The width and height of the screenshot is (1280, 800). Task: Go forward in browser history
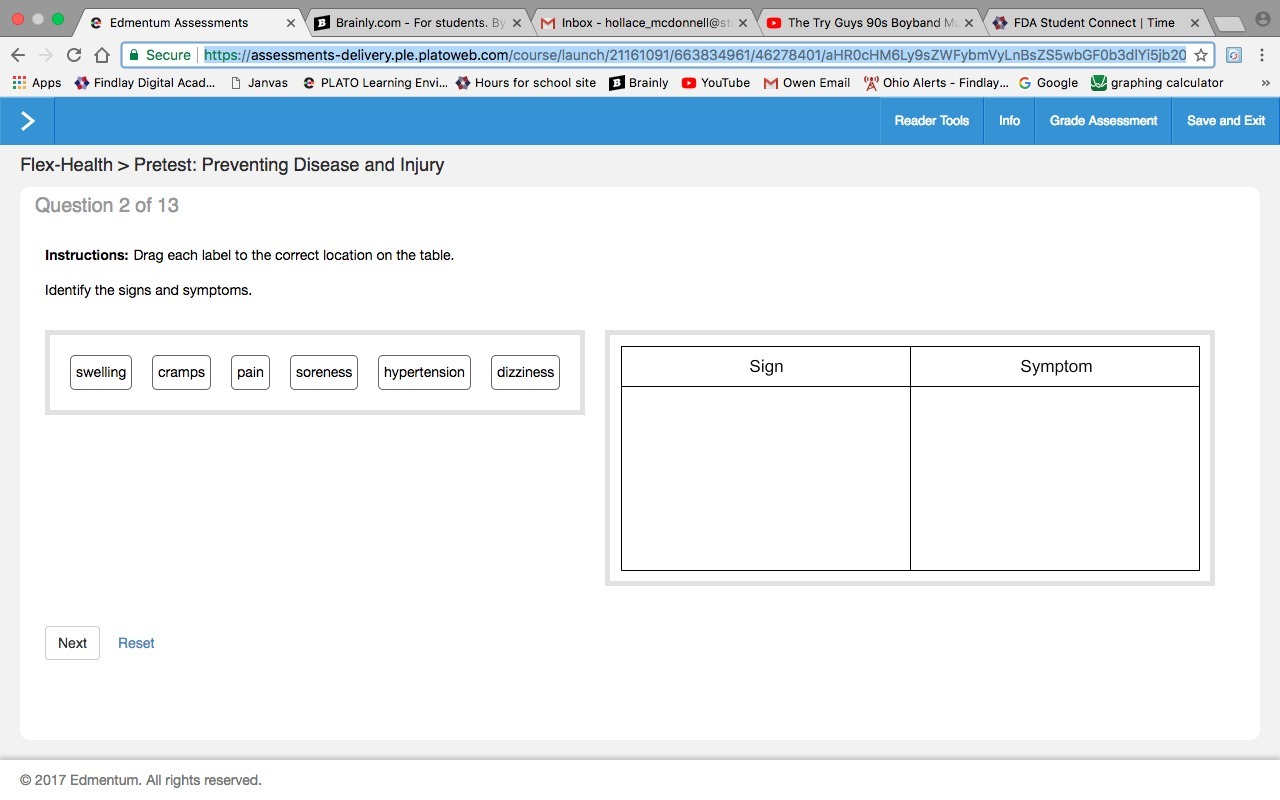[46, 55]
